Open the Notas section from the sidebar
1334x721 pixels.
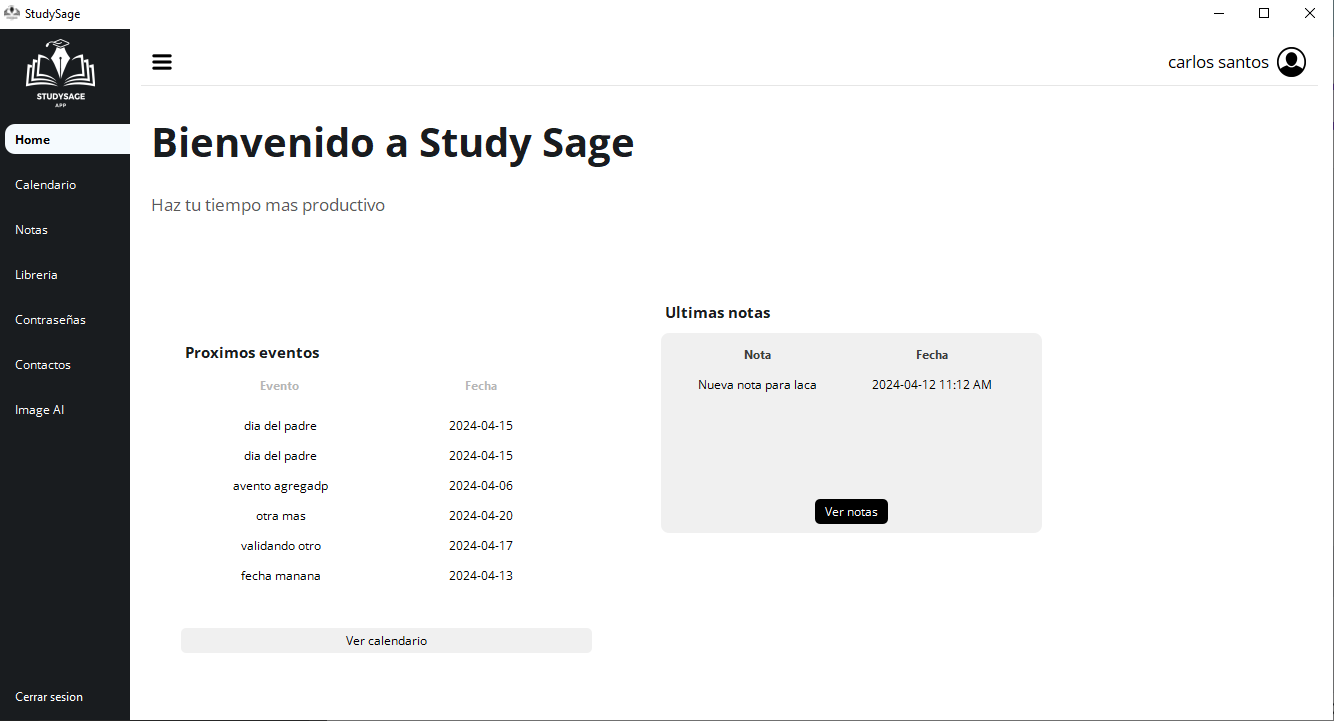click(x=31, y=229)
